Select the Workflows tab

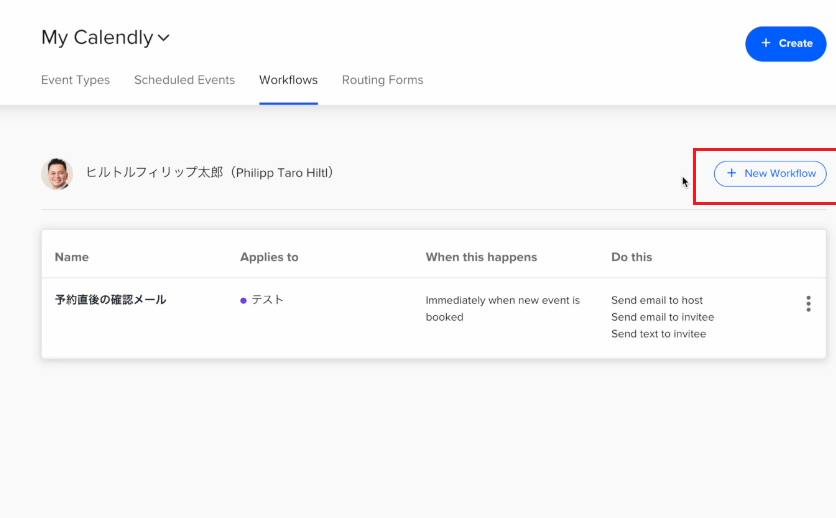(288, 80)
